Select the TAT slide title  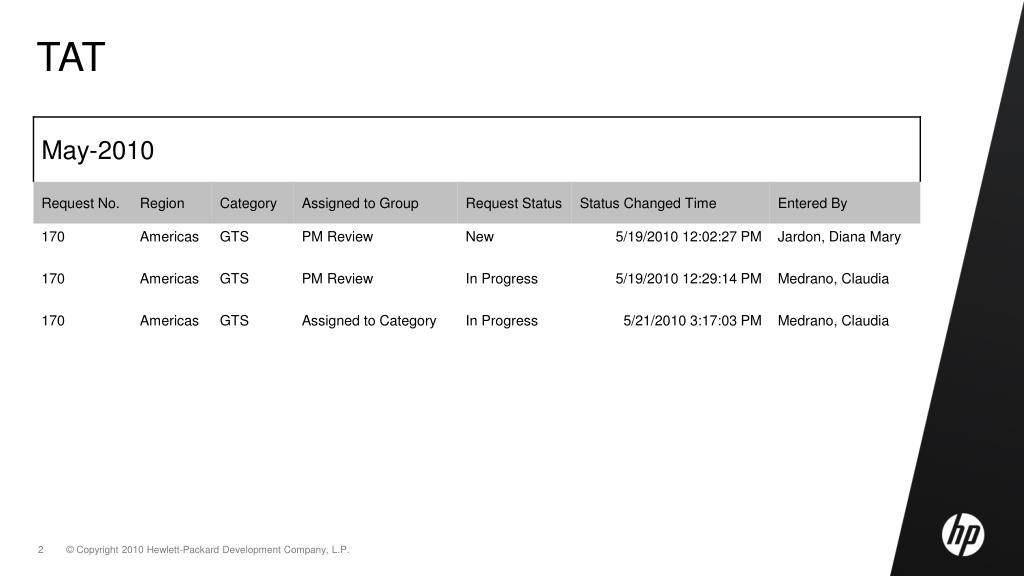71,57
